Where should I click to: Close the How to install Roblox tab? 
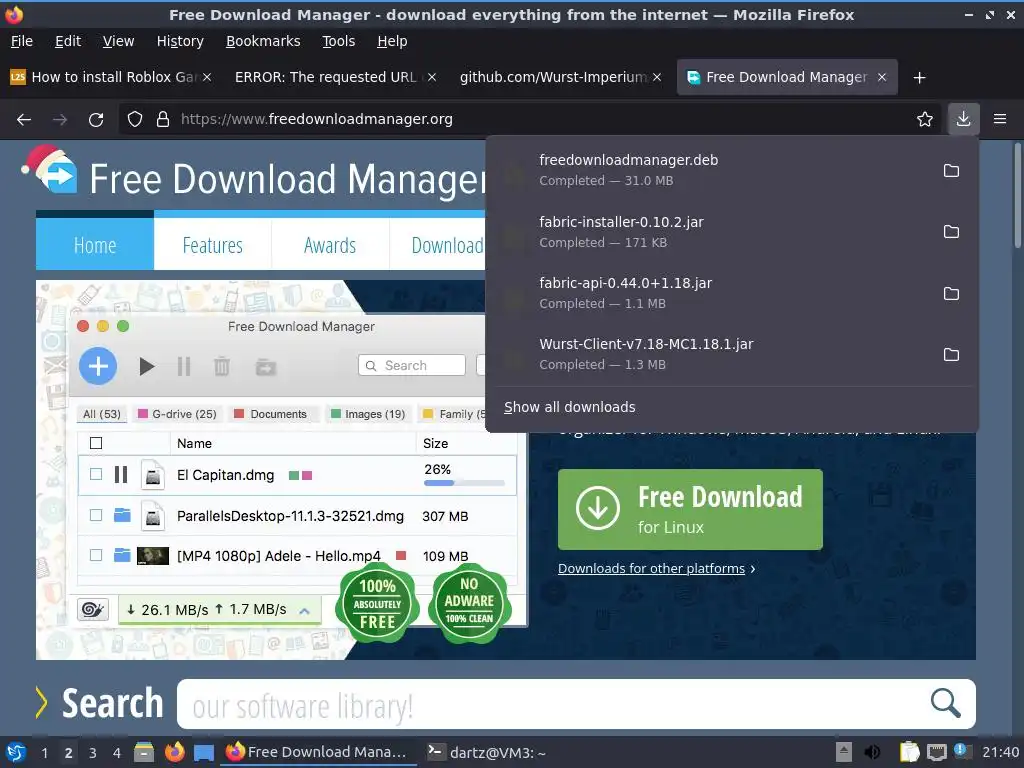point(207,77)
